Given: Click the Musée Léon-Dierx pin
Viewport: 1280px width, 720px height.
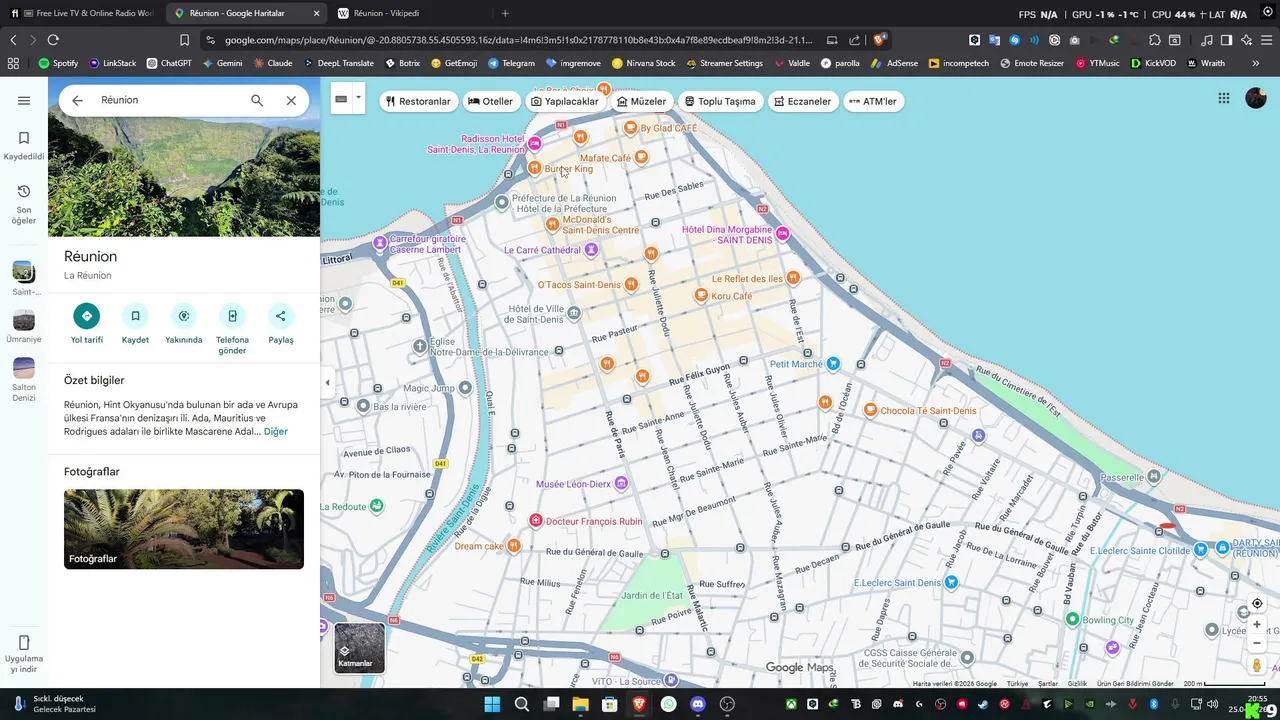Looking at the screenshot, I should pyautogui.click(x=621, y=484).
